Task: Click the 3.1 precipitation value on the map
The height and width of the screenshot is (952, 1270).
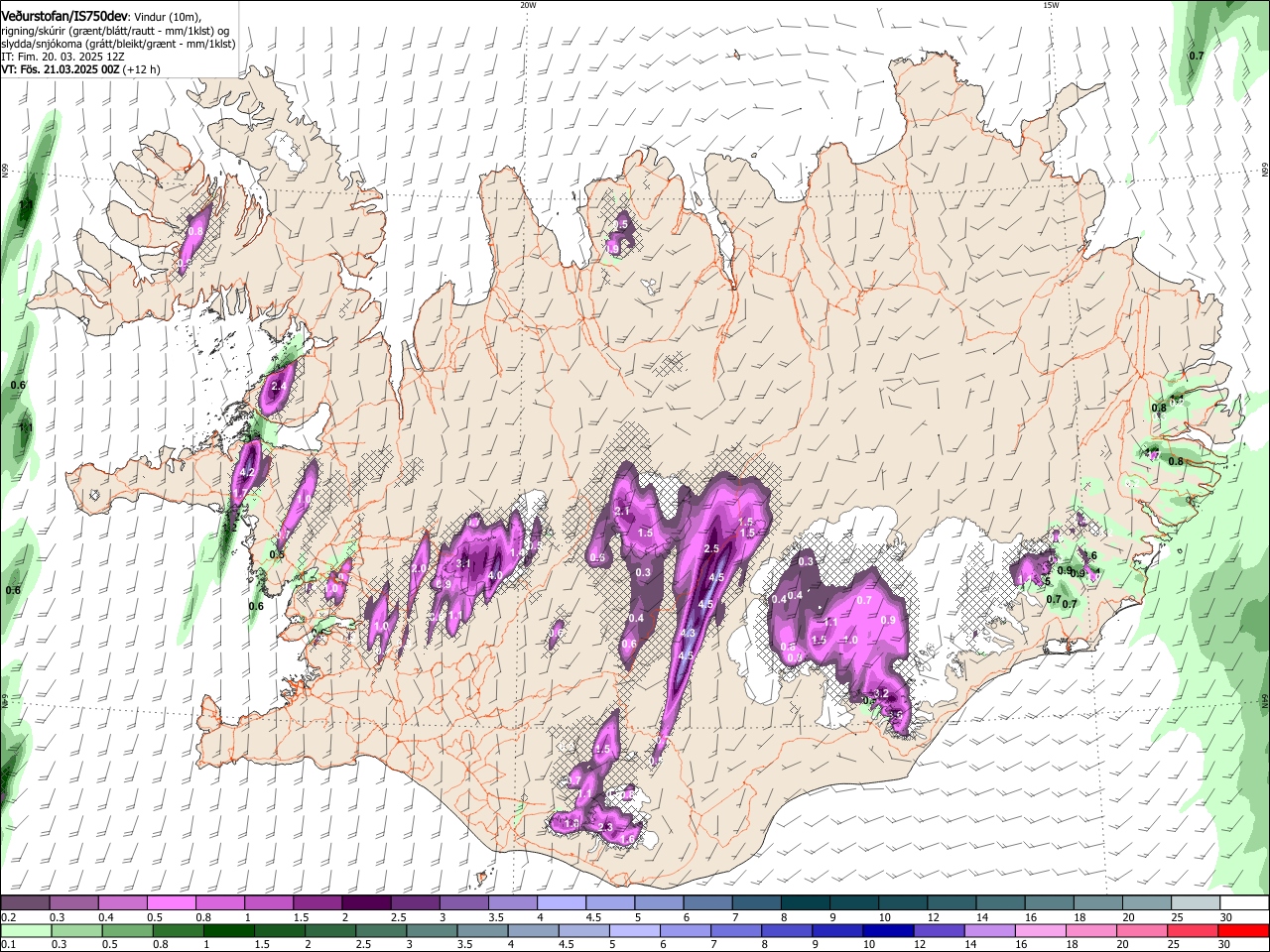Action: (x=463, y=564)
